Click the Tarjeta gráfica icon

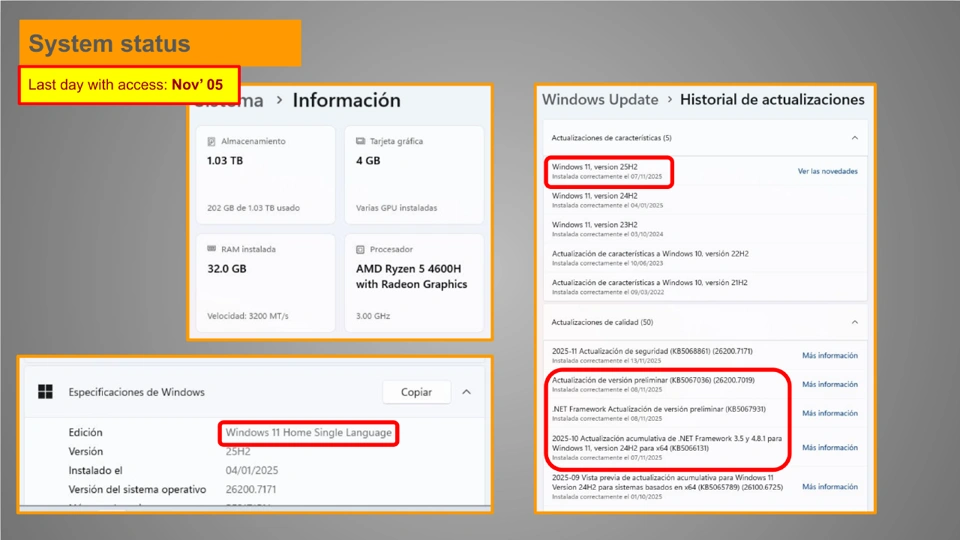(360, 141)
